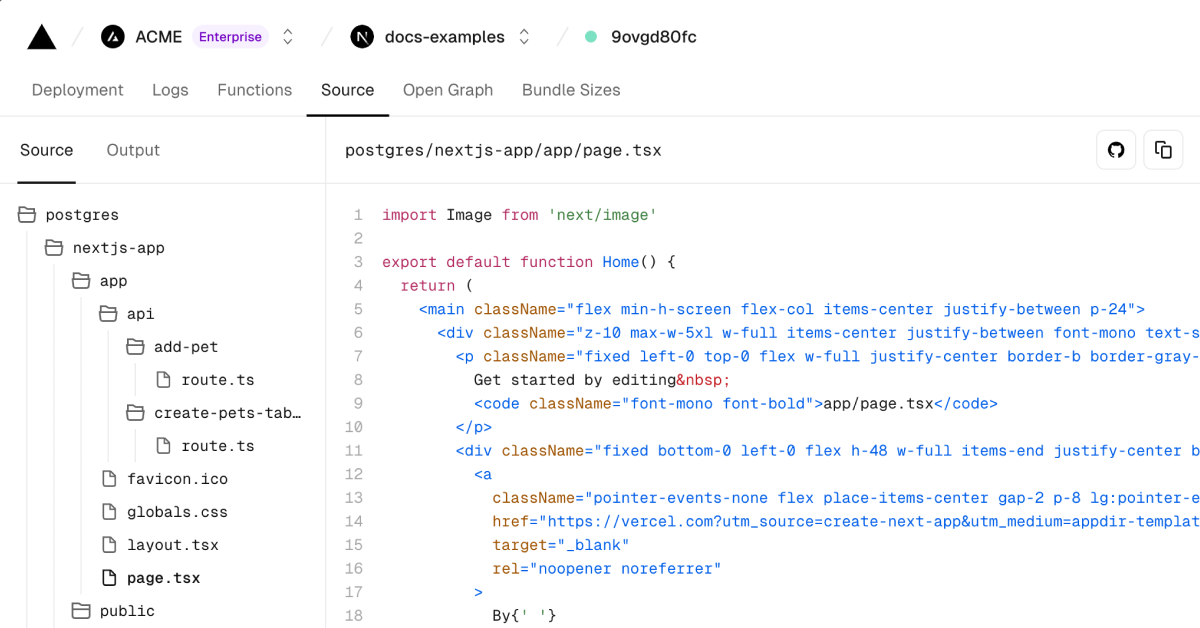Open the ACME team switcher
Image resolution: width=1200 pixels, height=628 pixels.
[287, 36]
